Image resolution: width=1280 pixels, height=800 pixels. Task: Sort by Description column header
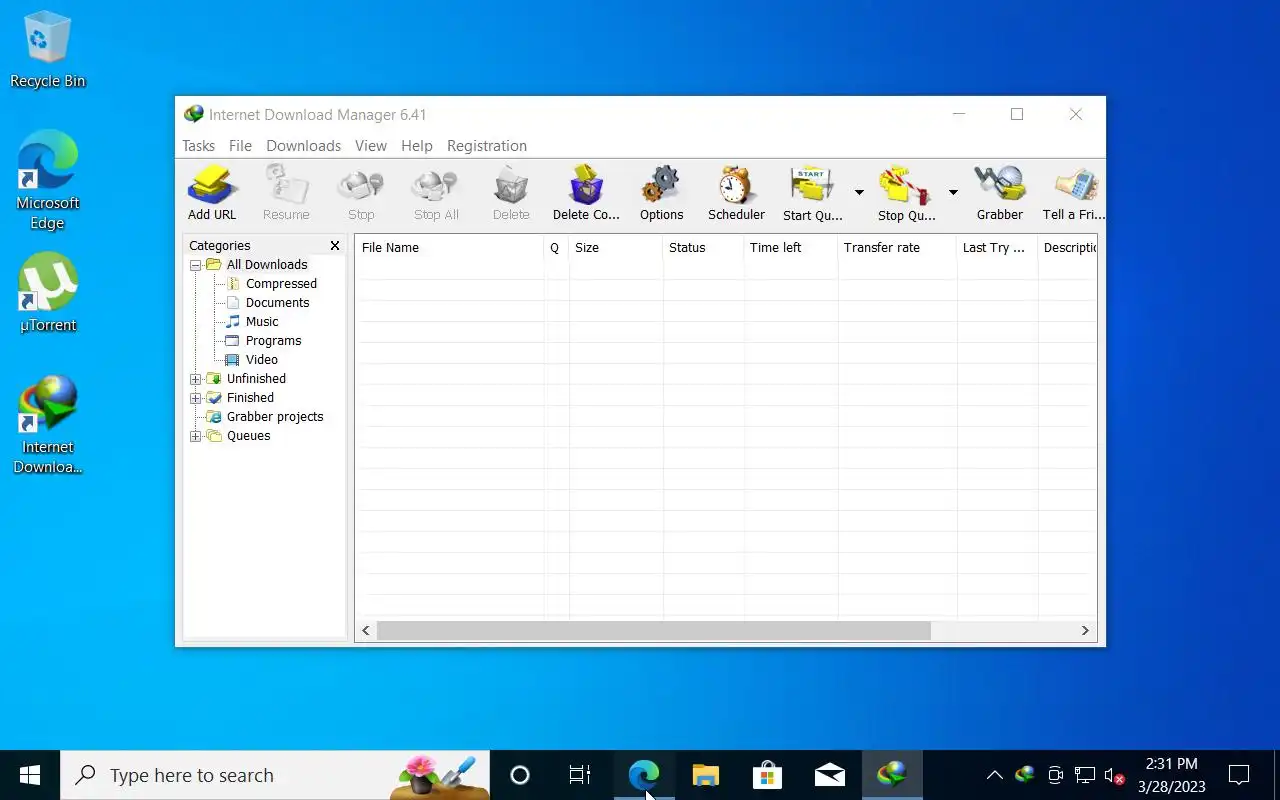(1068, 248)
